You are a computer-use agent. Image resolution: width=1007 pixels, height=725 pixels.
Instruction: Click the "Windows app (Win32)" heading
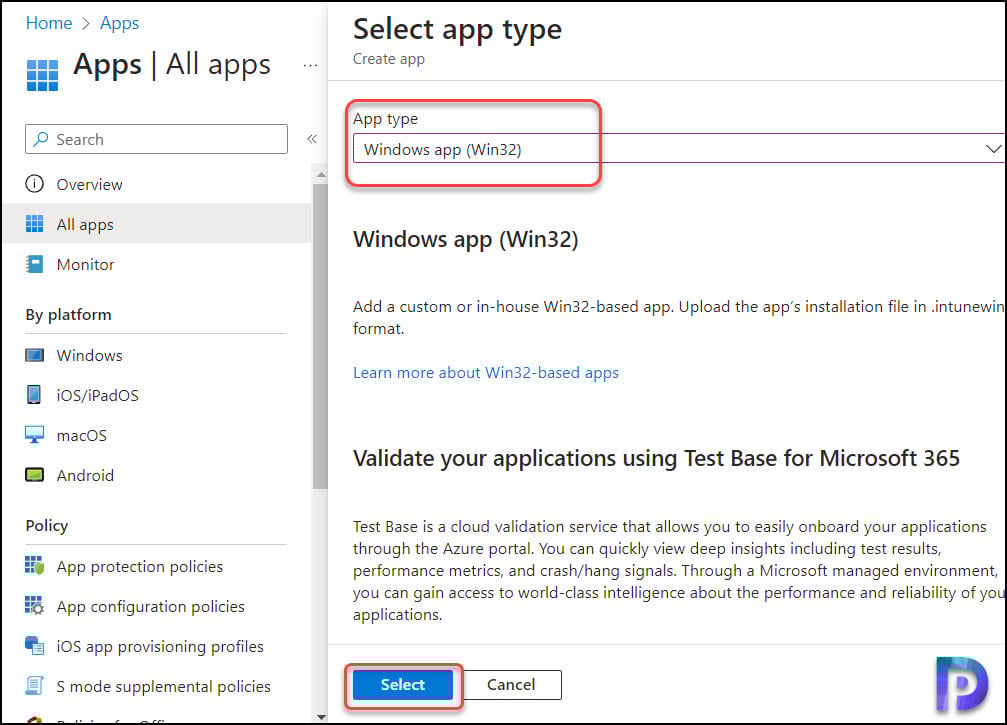[x=466, y=240]
